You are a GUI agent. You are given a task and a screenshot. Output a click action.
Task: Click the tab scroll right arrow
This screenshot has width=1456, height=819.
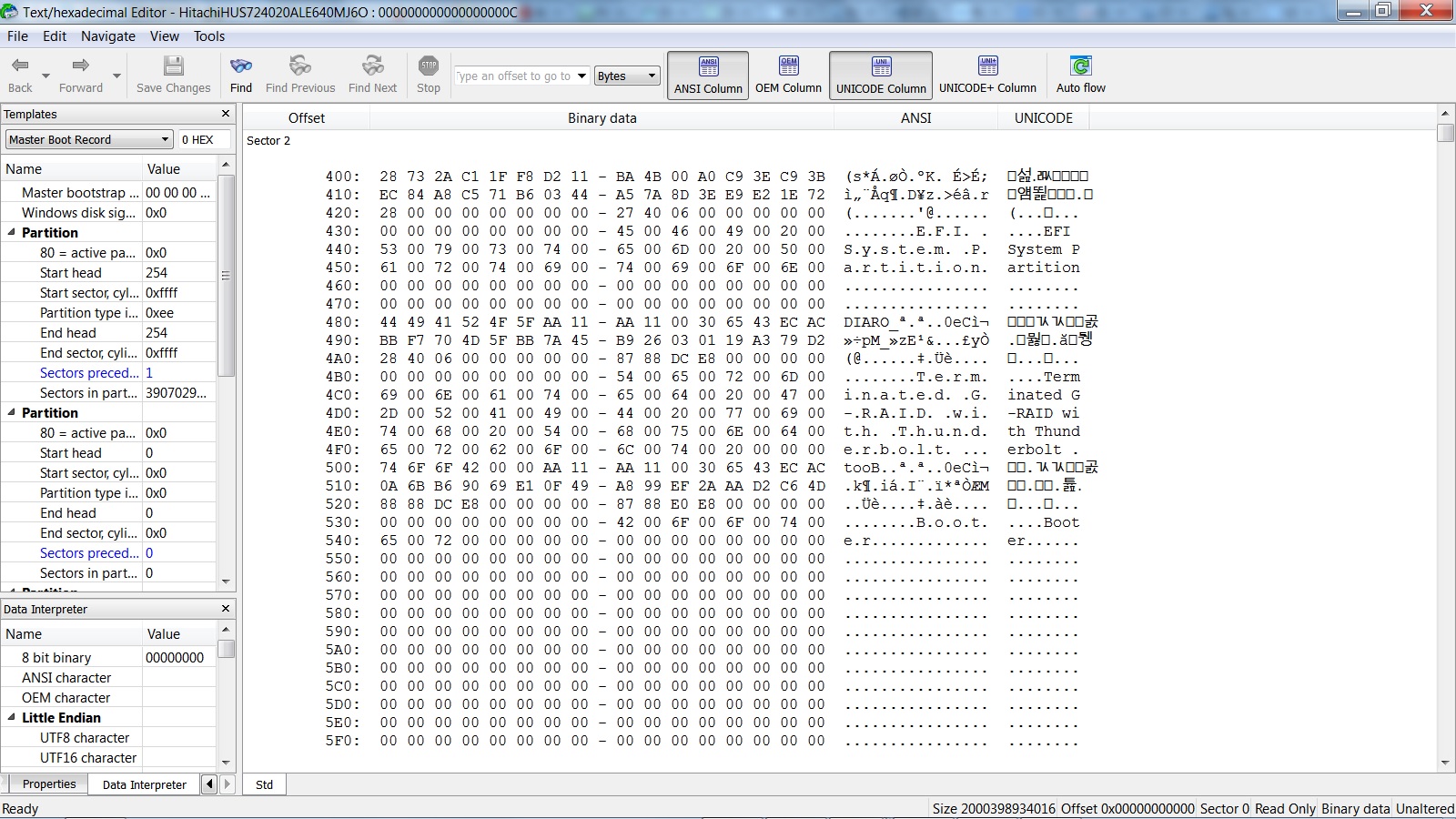[x=227, y=784]
